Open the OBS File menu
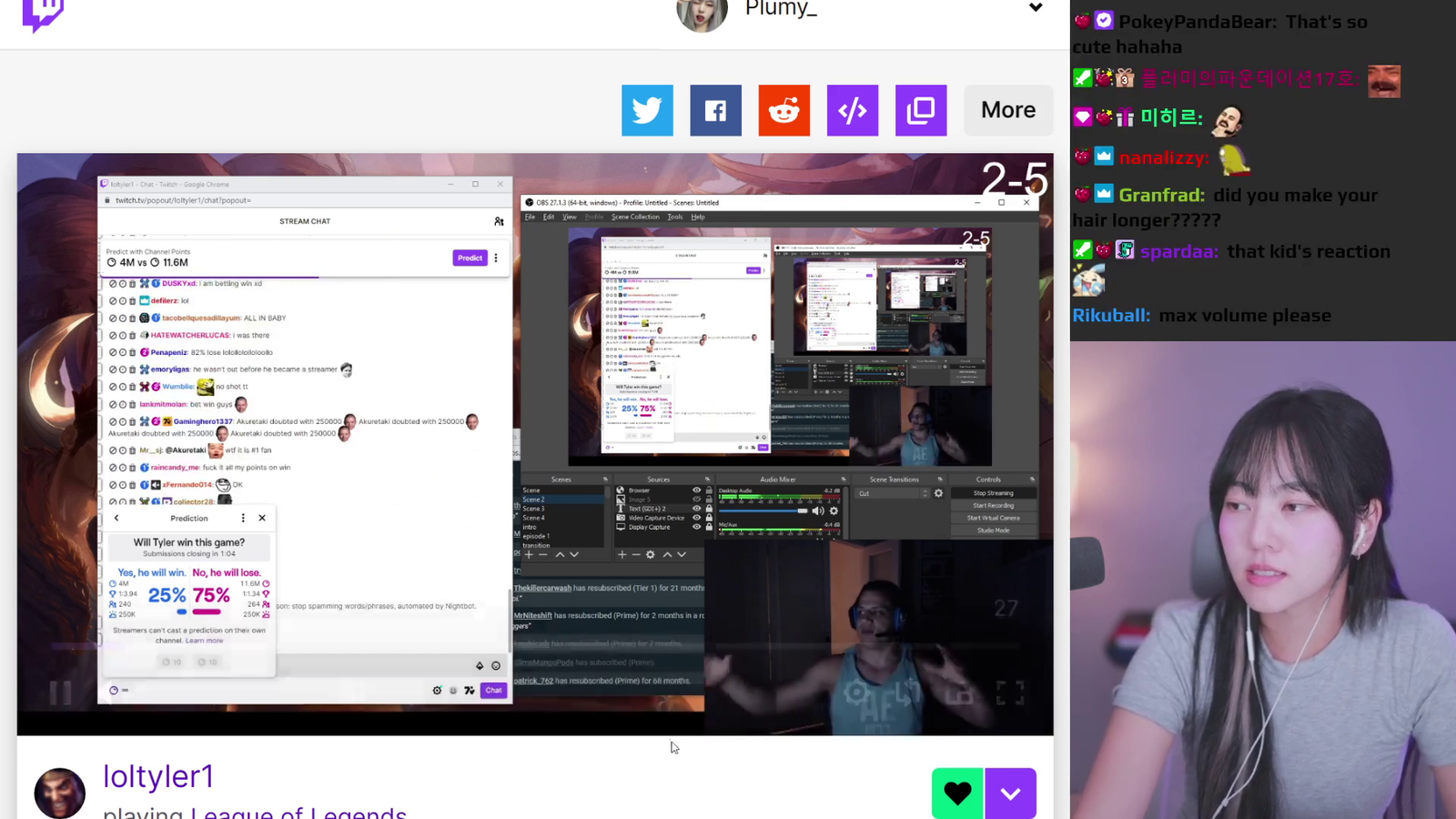Image resolution: width=1456 pixels, height=819 pixels. [x=530, y=217]
